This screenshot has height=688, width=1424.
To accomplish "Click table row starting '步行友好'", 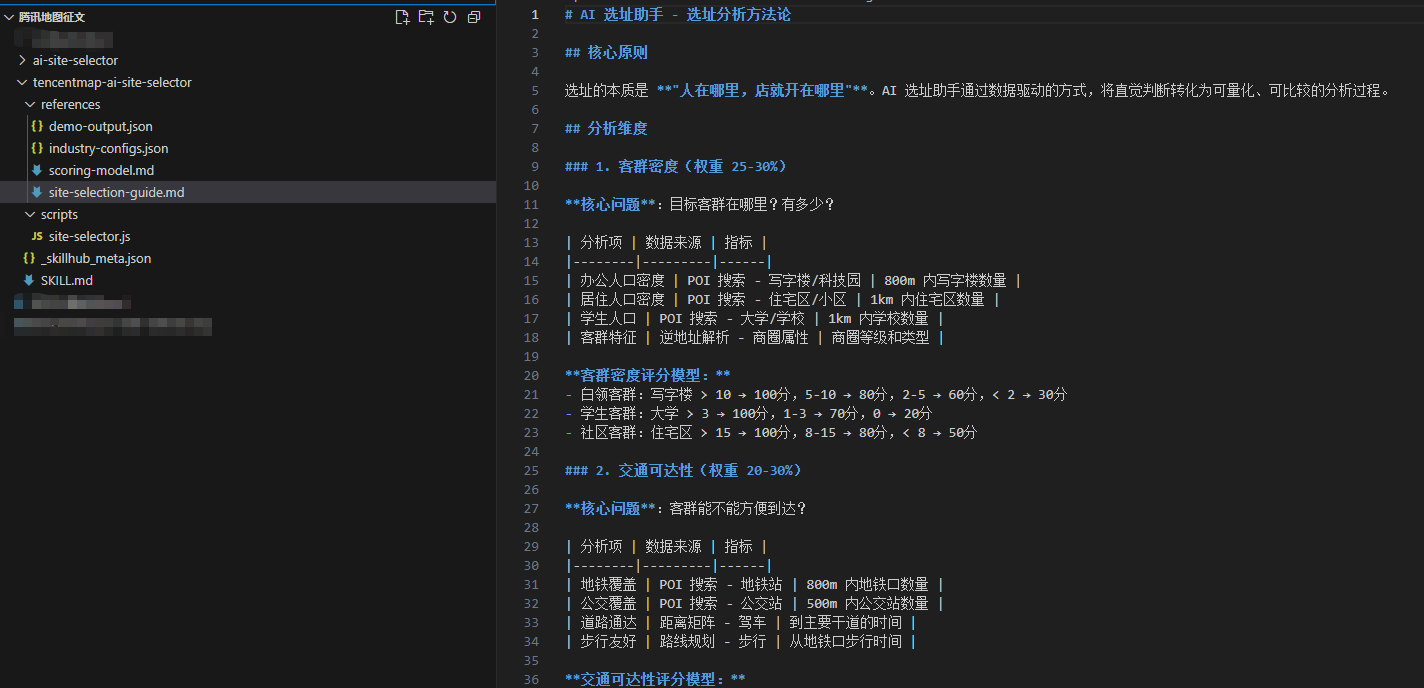I will [x=740, y=642].
